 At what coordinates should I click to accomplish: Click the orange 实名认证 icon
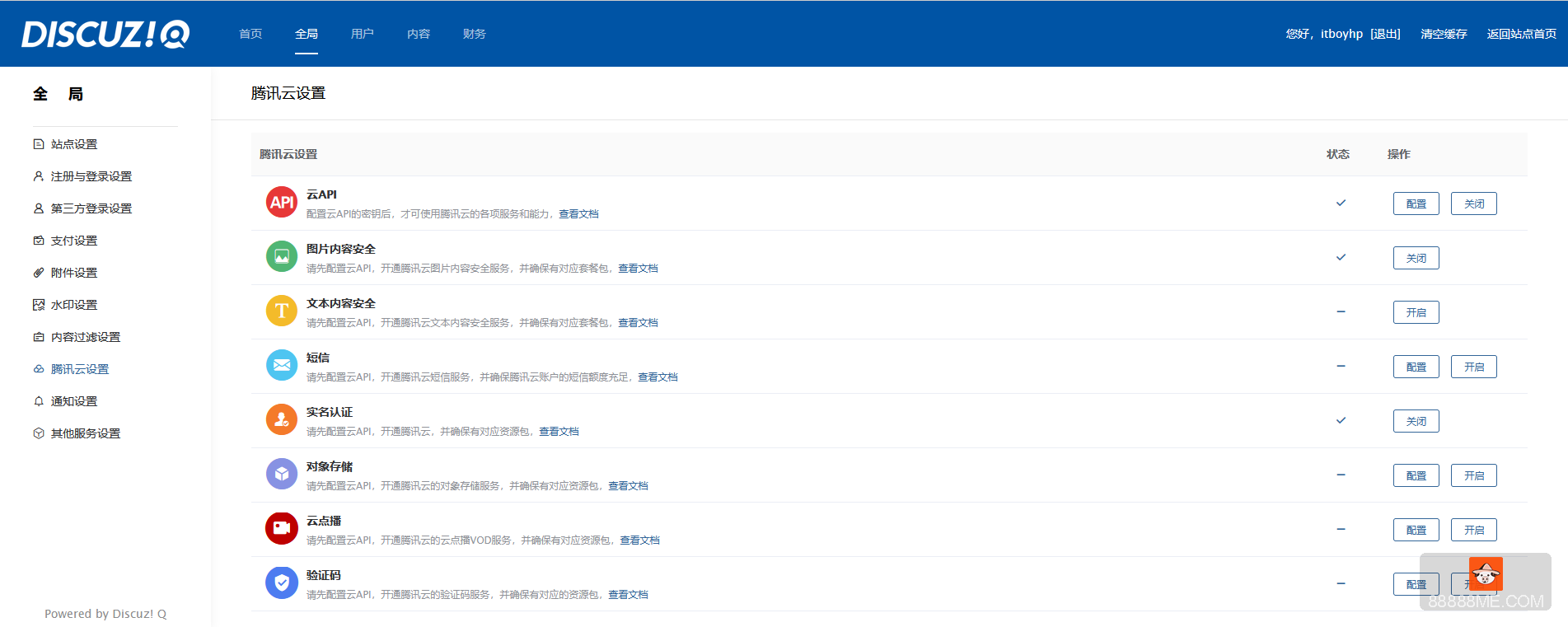(282, 419)
